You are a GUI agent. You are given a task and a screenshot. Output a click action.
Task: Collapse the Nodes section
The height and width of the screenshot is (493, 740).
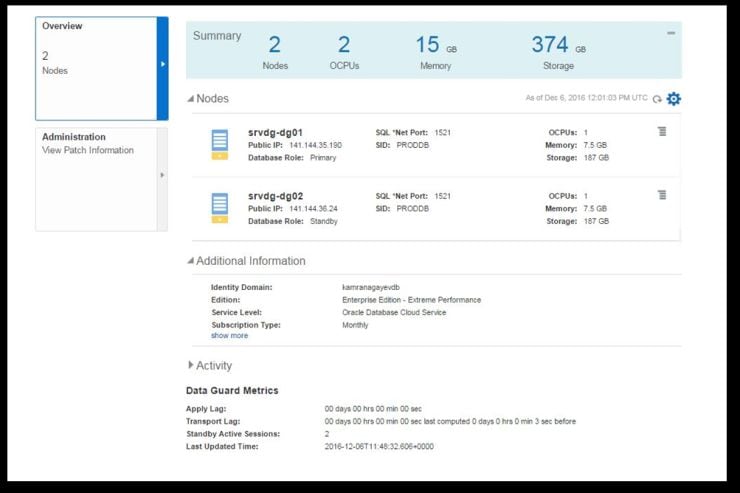[191, 99]
